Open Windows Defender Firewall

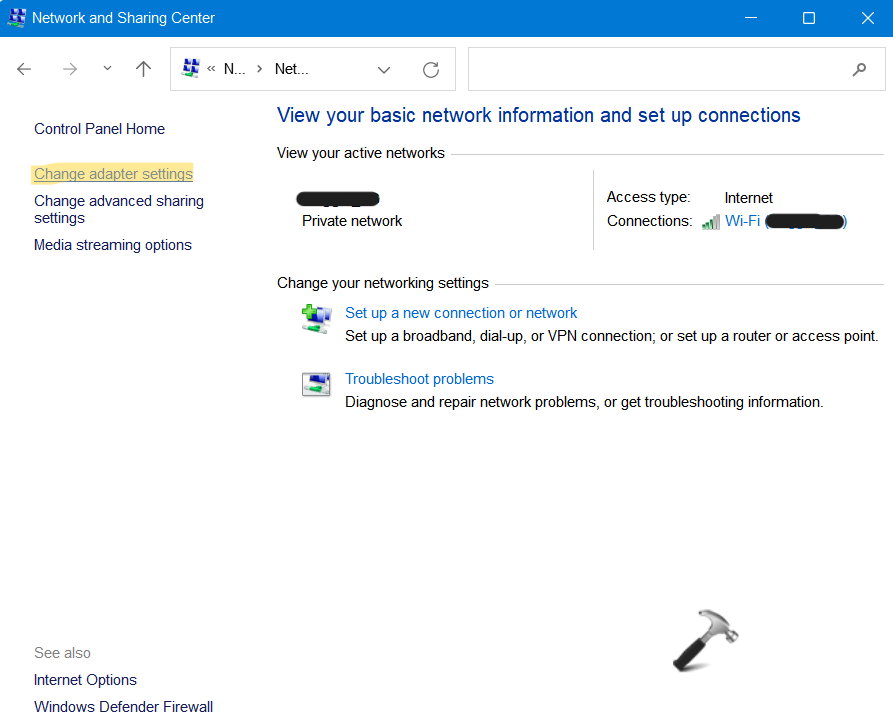point(123,707)
